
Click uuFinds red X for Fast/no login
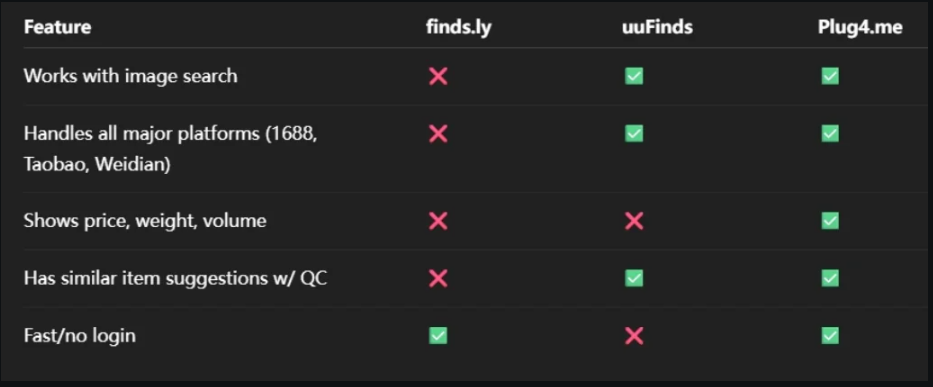634,336
